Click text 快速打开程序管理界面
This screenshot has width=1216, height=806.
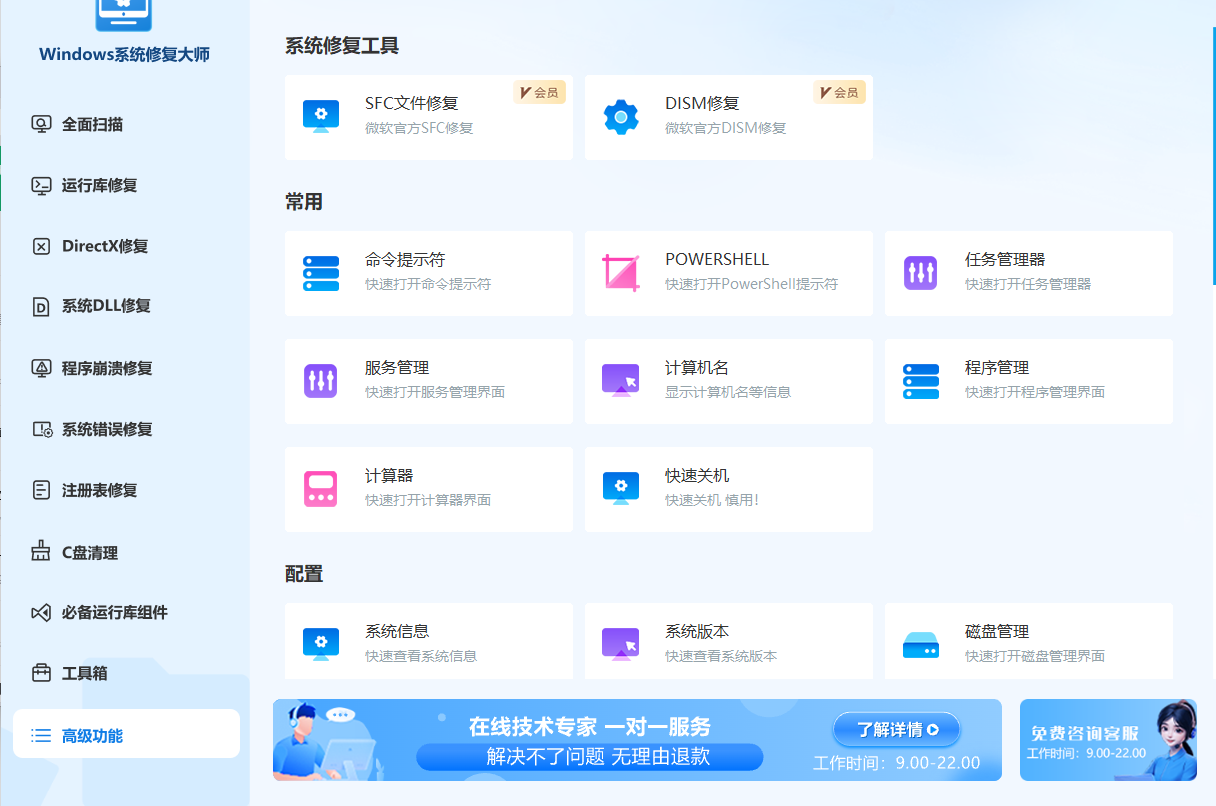(1035, 392)
